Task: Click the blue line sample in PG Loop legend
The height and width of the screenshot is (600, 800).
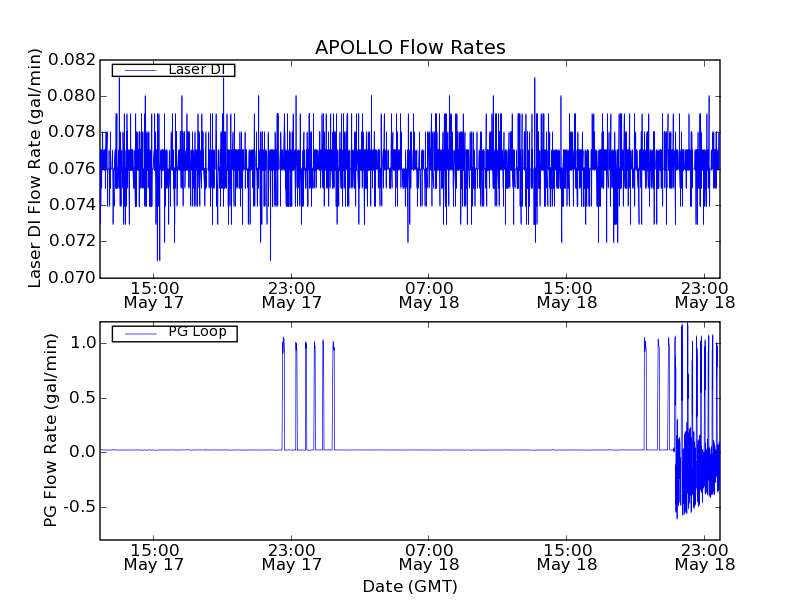Action: click(x=140, y=333)
